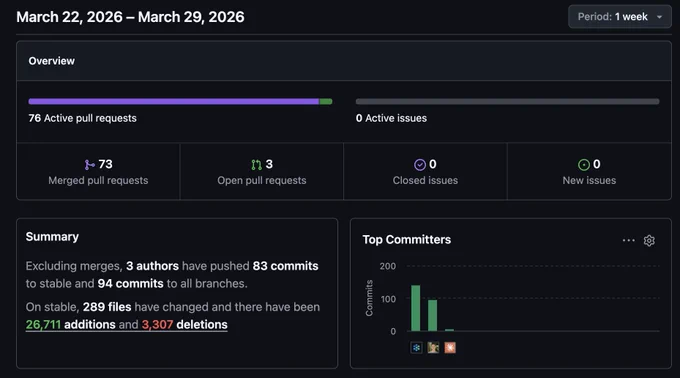Click the Summary heading
The image size is (680, 378).
pyautogui.click(x=52, y=237)
